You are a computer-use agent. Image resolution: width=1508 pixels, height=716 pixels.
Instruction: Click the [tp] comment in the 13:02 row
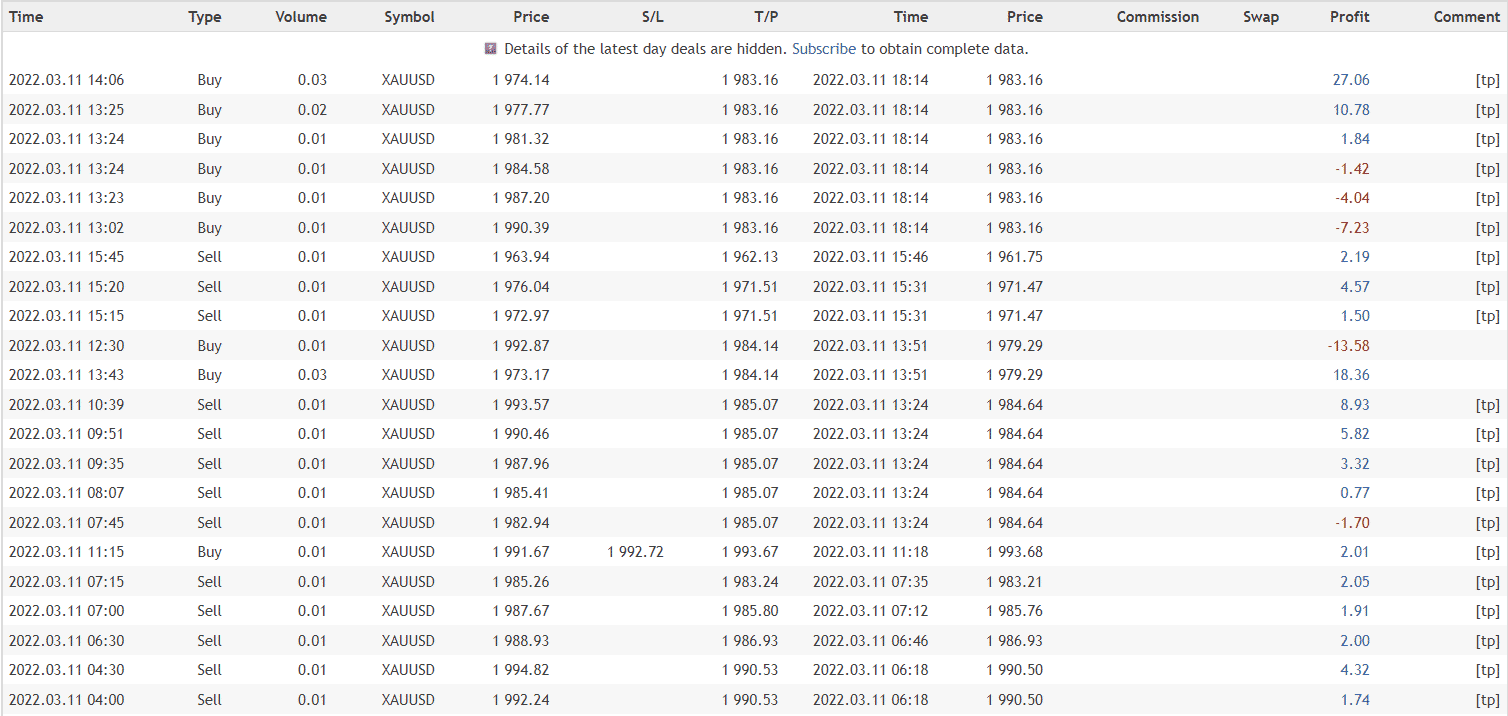pos(1488,228)
